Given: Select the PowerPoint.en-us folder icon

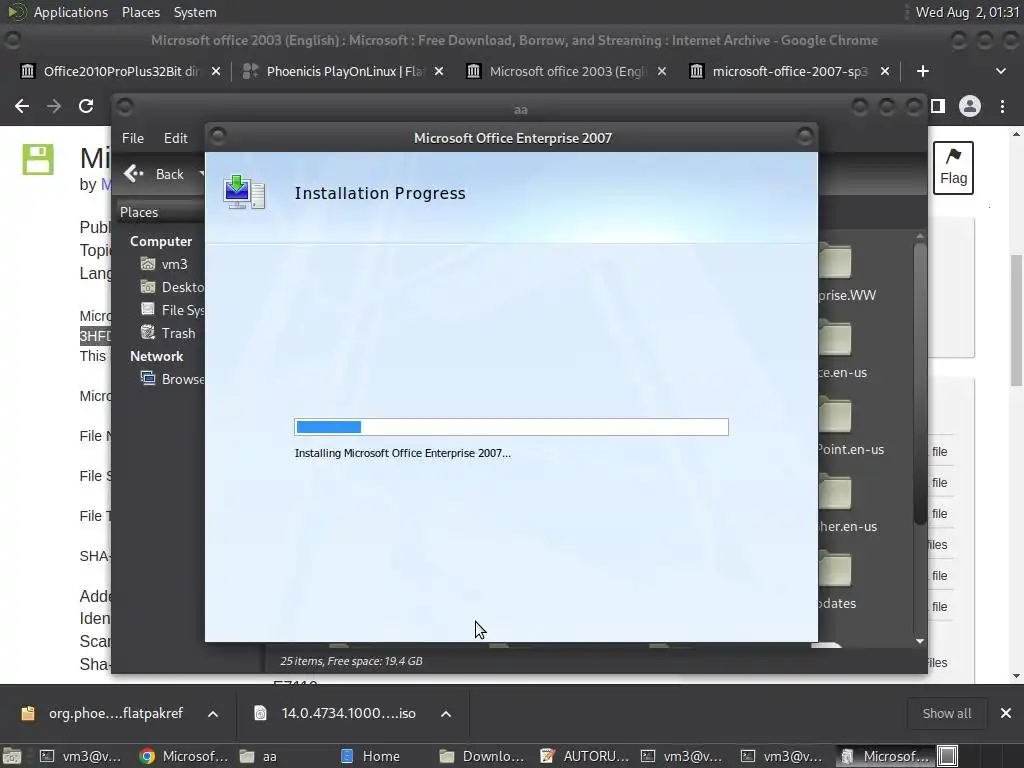Looking at the screenshot, I should tap(835, 415).
